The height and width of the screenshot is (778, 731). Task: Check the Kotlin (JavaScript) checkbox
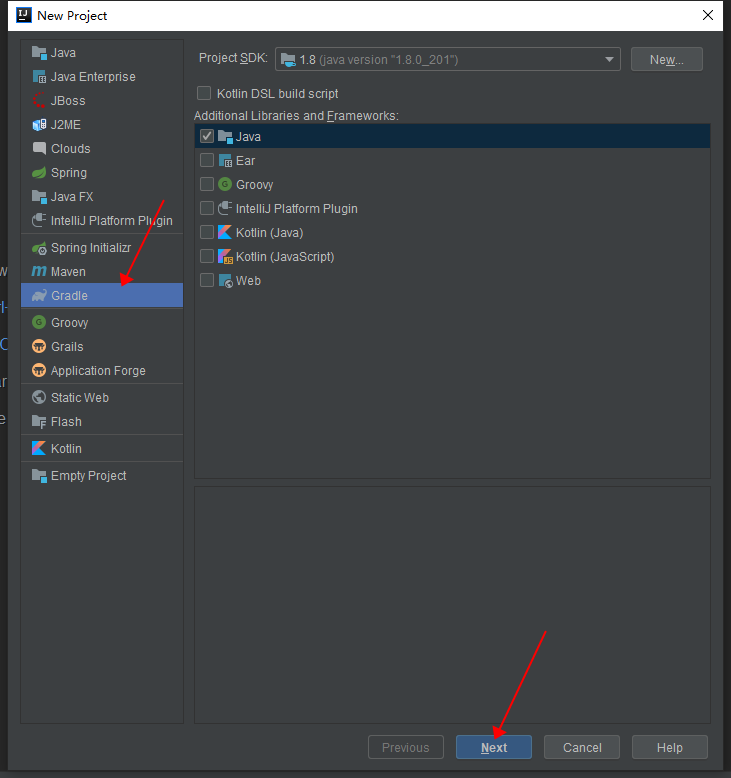coord(207,256)
